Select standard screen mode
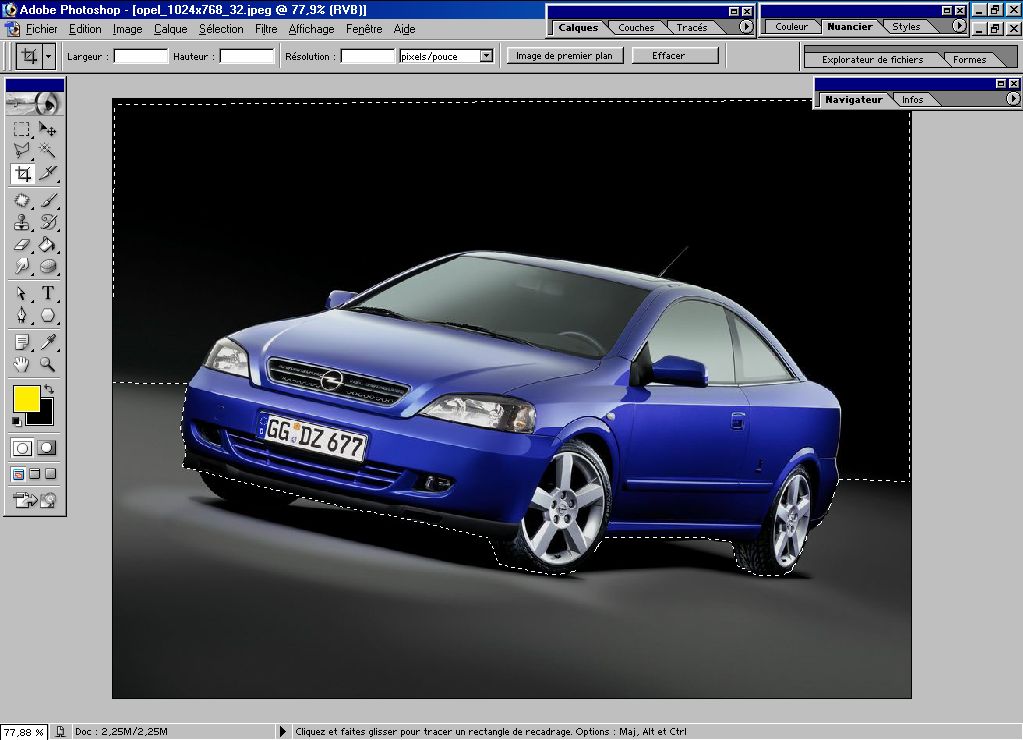The height and width of the screenshot is (740, 1023). (x=18, y=474)
